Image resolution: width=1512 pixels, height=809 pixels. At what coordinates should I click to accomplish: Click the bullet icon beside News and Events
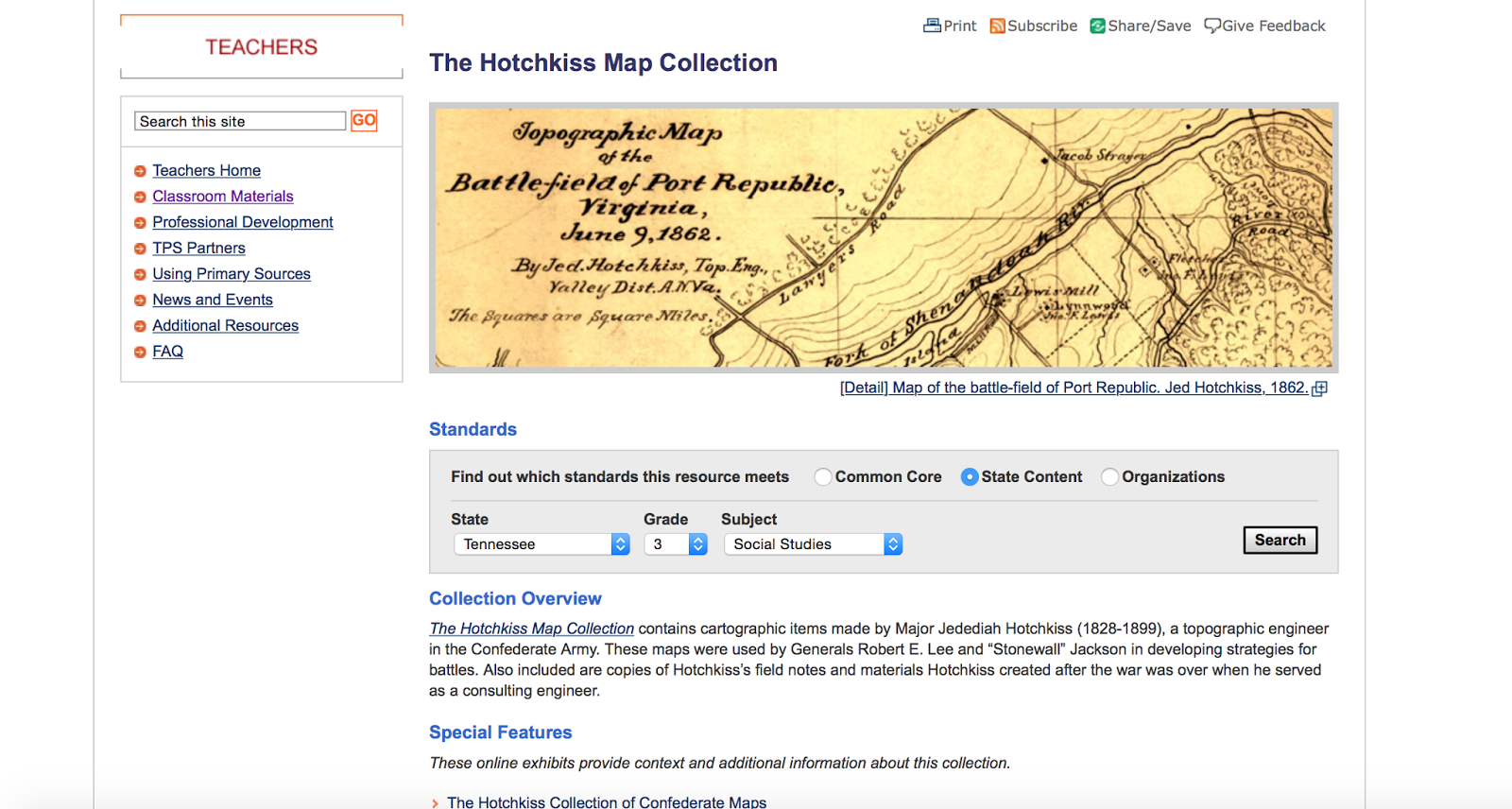[x=140, y=301]
